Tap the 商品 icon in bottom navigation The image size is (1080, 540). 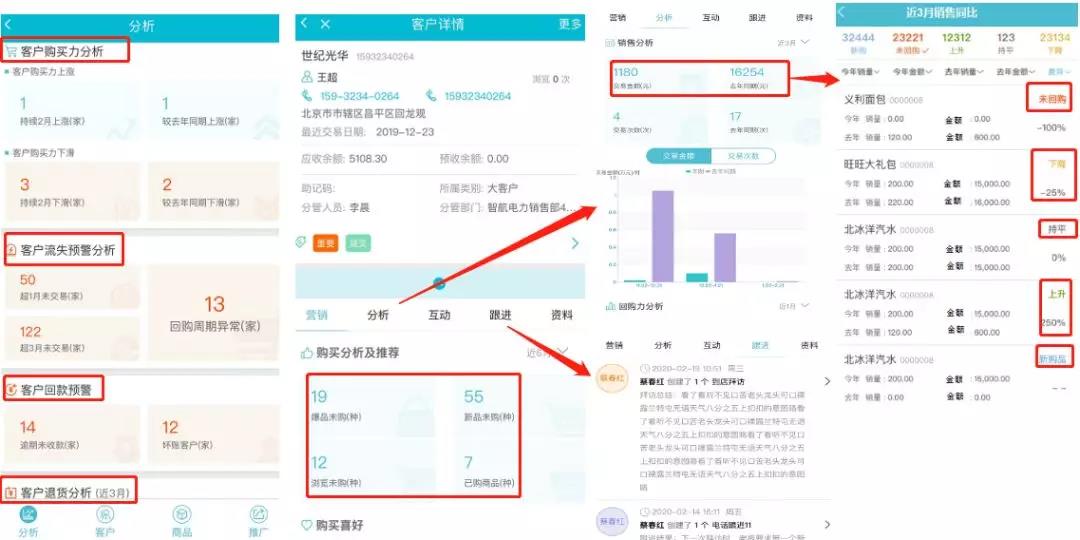[182, 520]
